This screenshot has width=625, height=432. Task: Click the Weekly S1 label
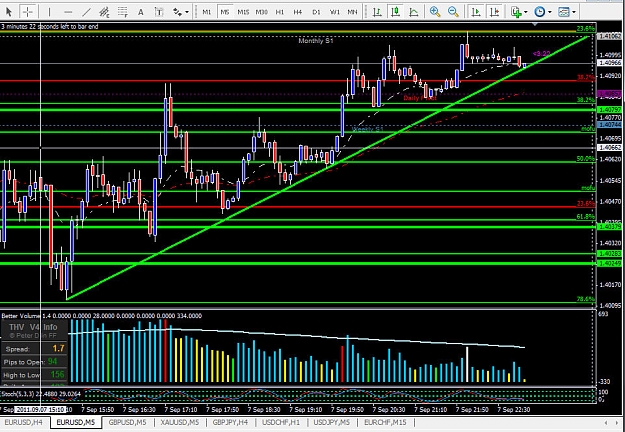[x=368, y=130]
